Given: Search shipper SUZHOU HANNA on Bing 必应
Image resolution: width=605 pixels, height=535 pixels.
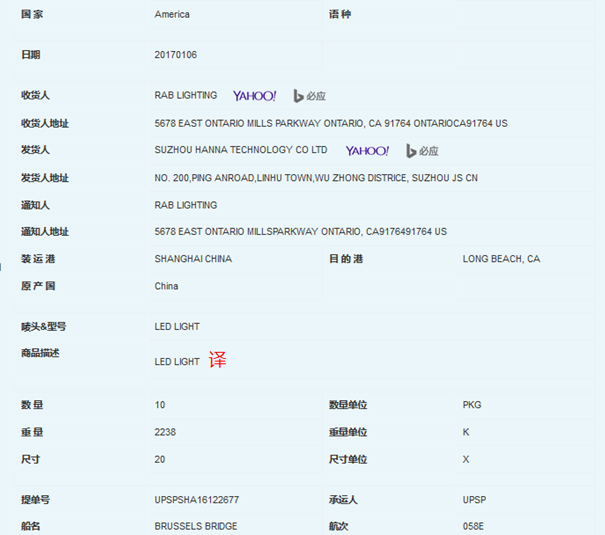Looking at the screenshot, I should tap(422, 151).
